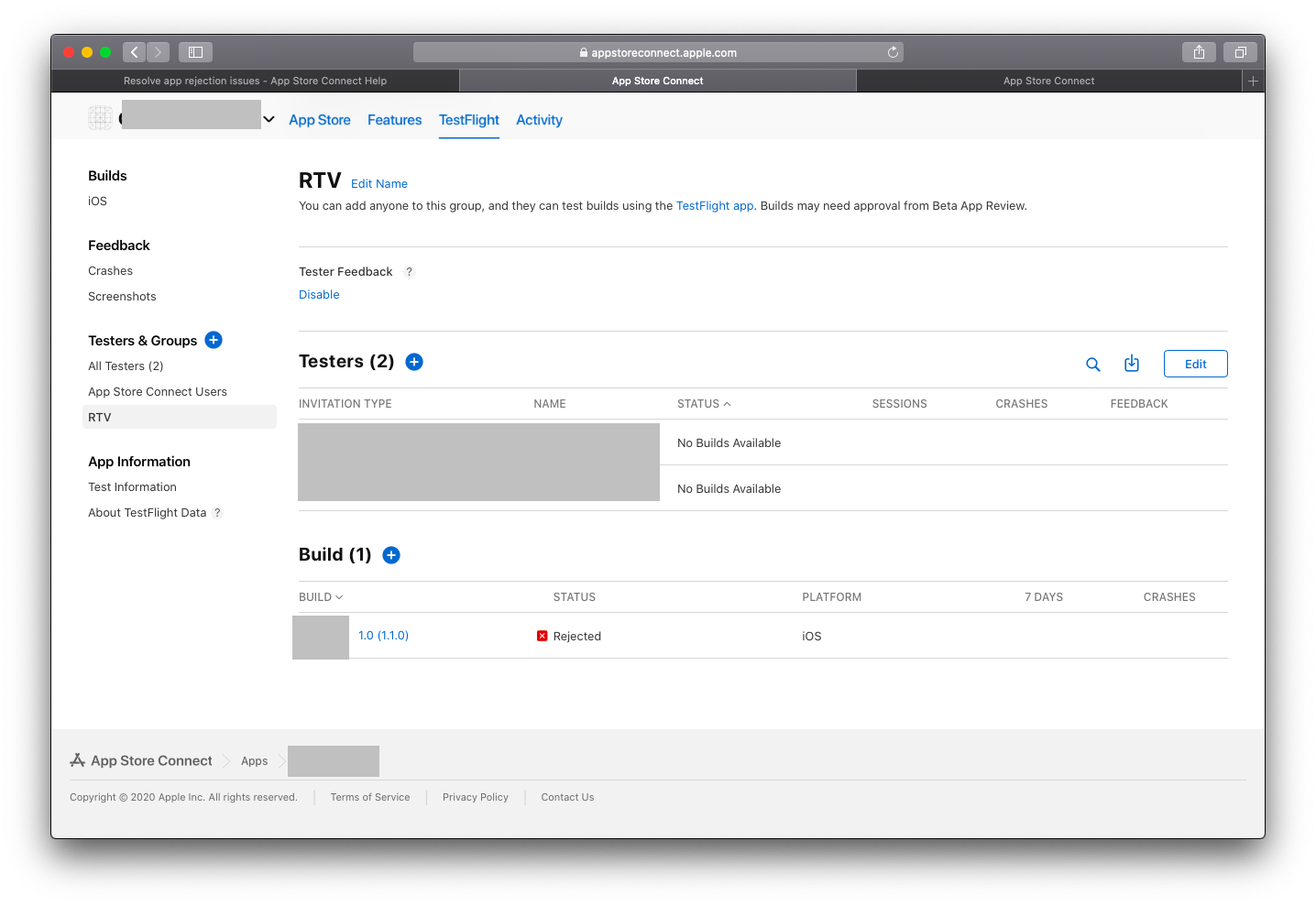Click the INVITATION TYPE column header
This screenshot has height=906, width=1316.
point(345,404)
